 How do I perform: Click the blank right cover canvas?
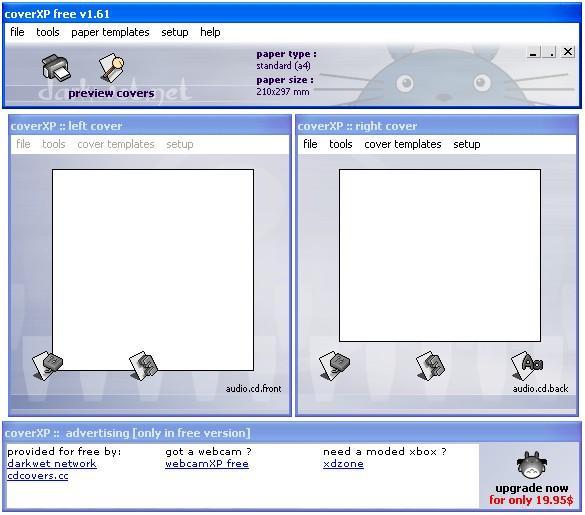[x=440, y=255]
